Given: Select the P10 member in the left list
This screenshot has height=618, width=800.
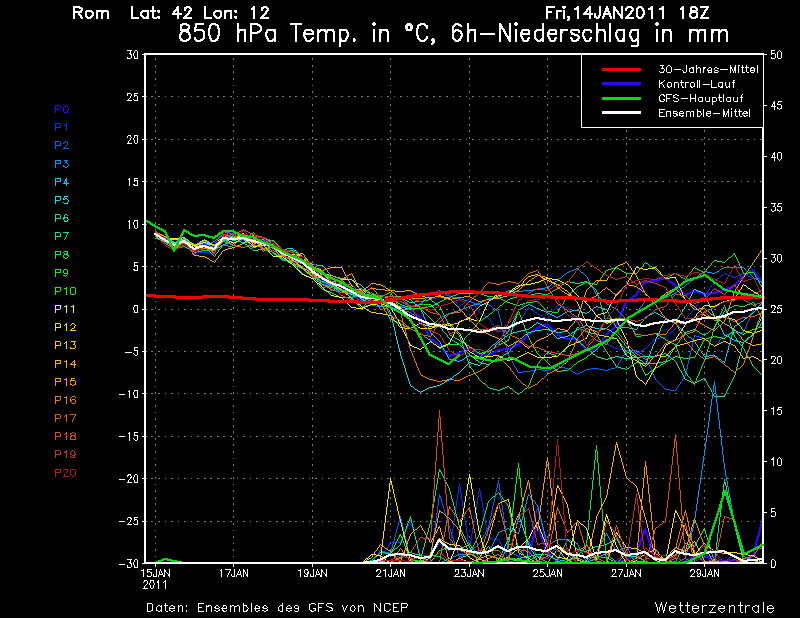Looking at the screenshot, I should click(63, 291).
